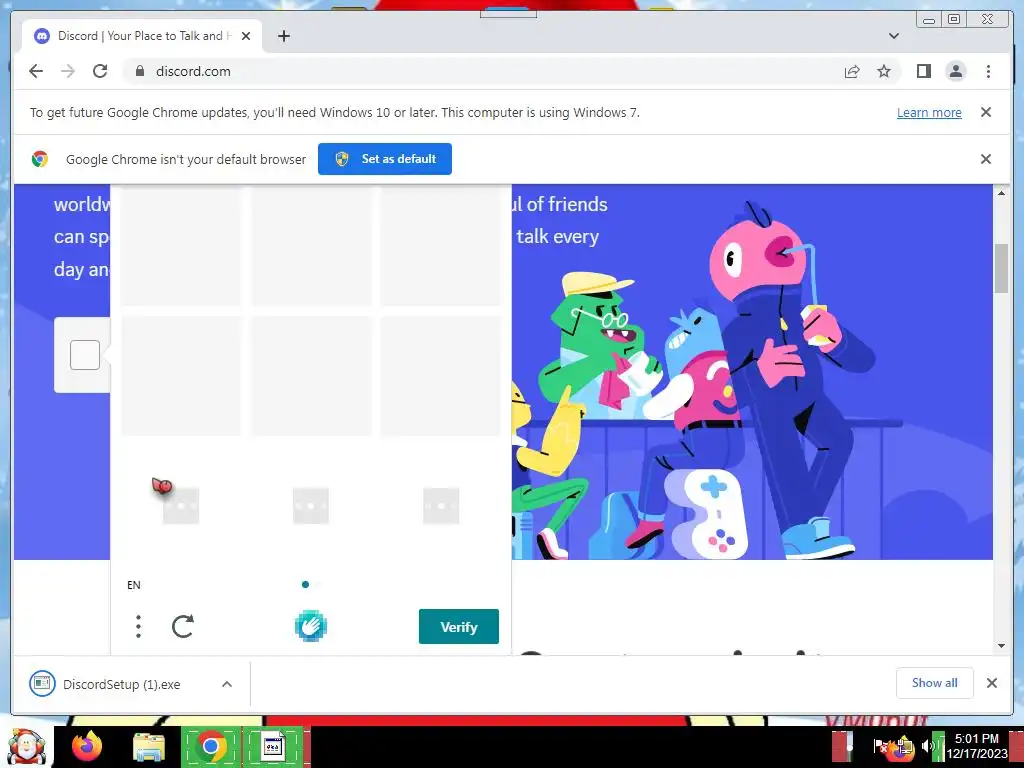Bookmark this tab with the star icon
Viewport: 1024px width, 768px height.
click(x=884, y=71)
